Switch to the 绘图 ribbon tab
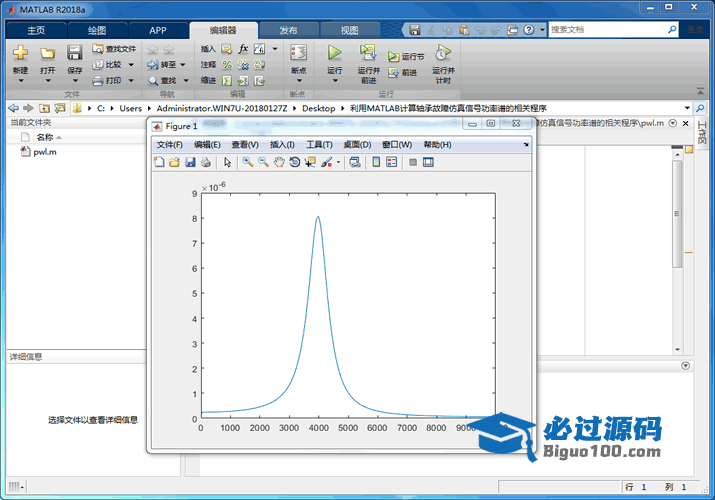715x500 pixels. (97, 30)
